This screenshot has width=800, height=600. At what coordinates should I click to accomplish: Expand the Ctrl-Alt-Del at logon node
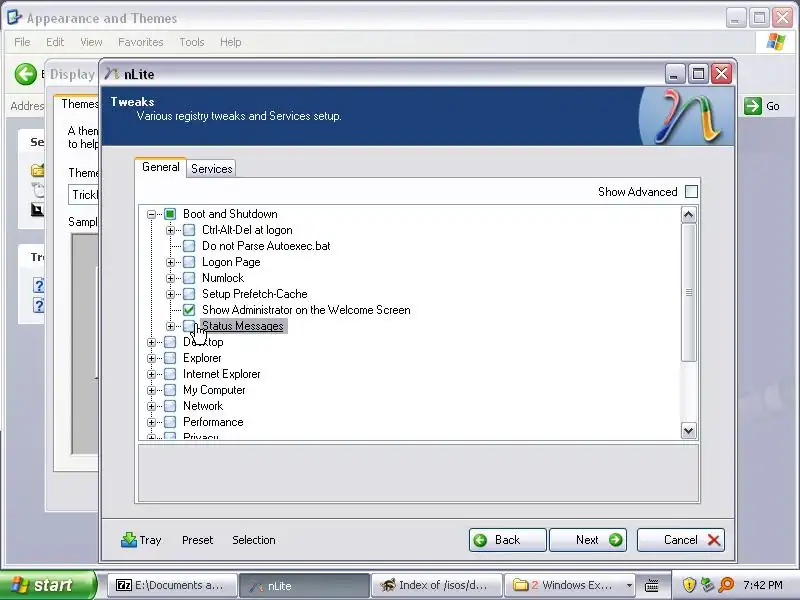click(x=170, y=230)
